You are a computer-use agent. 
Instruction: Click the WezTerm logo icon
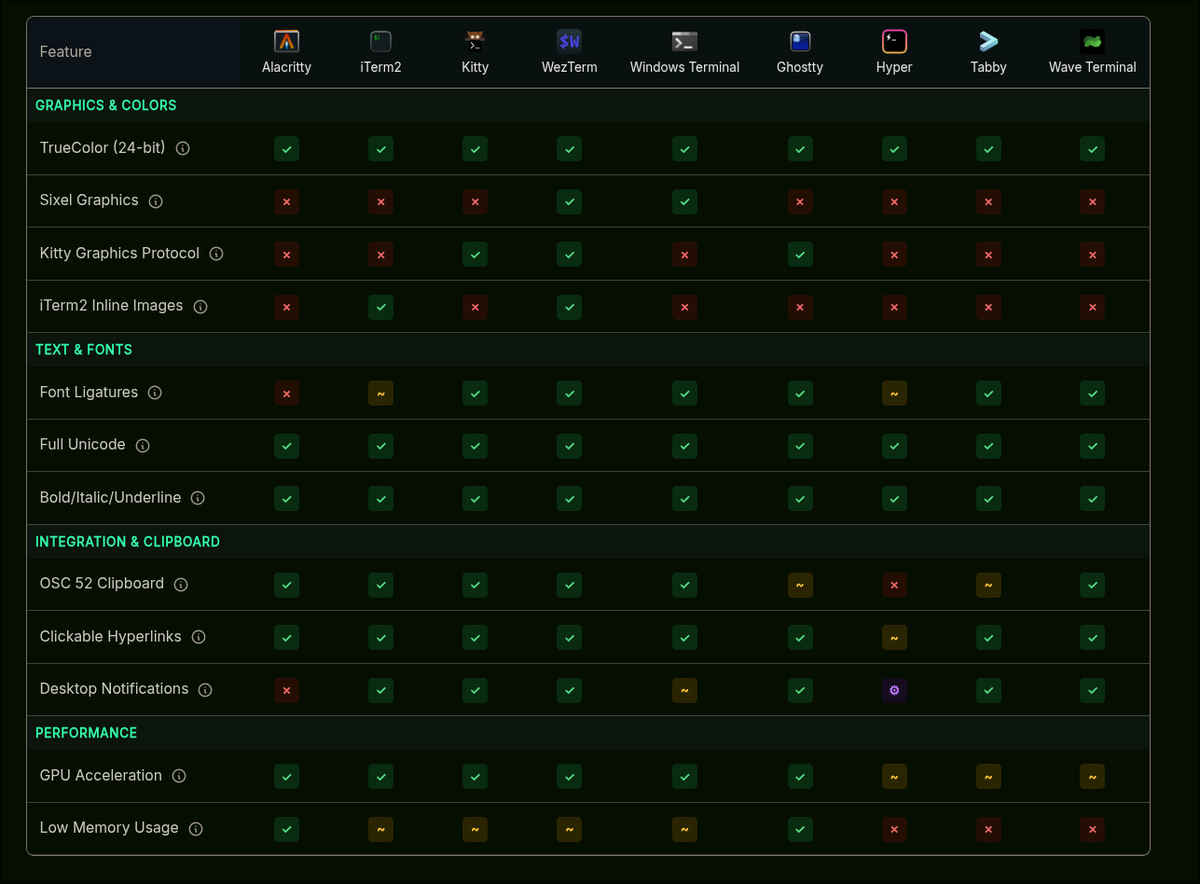569,41
